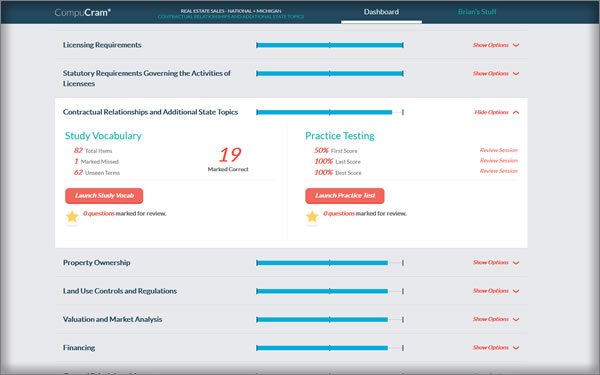Open the Dashboard tab
This screenshot has height=375, width=600.
tap(381, 12)
